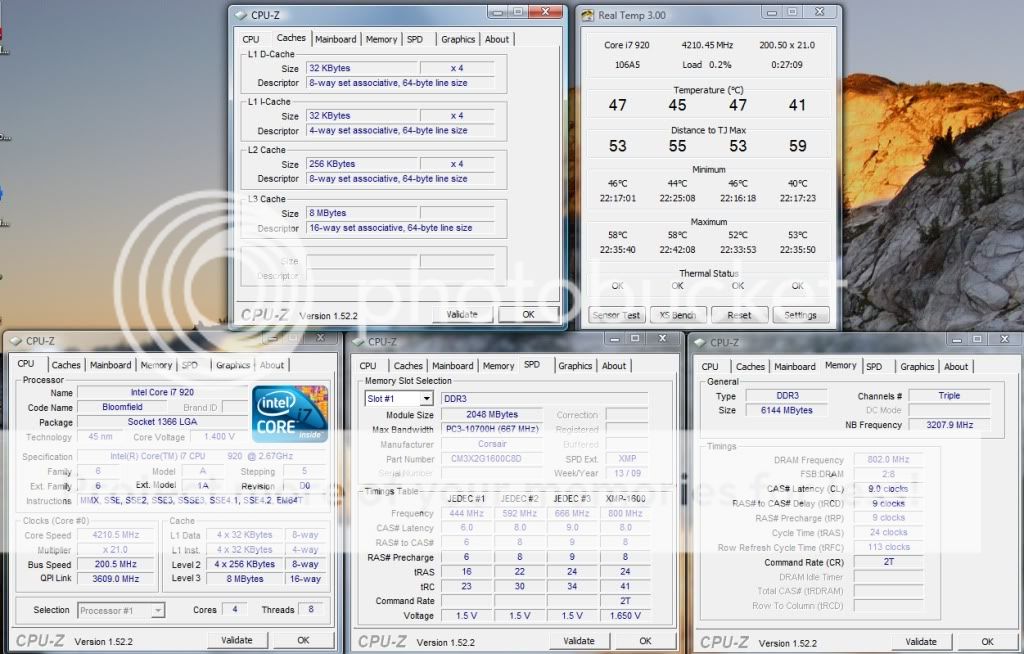The height and width of the screenshot is (654, 1024).
Task: Click the Memory Size value '6144 MBytes'
Action: coord(786,410)
